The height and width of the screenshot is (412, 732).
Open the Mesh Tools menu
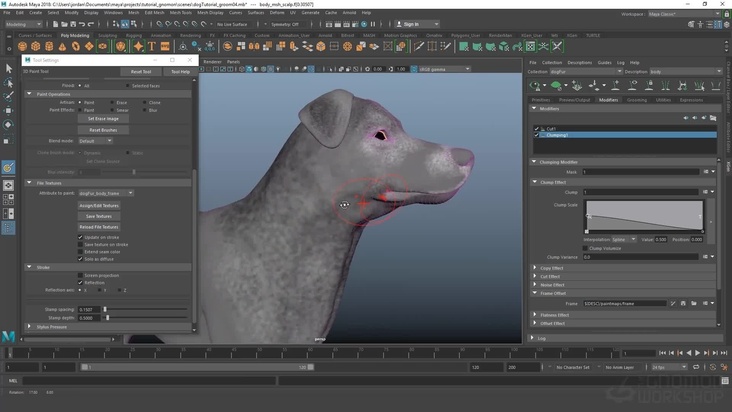tap(181, 13)
